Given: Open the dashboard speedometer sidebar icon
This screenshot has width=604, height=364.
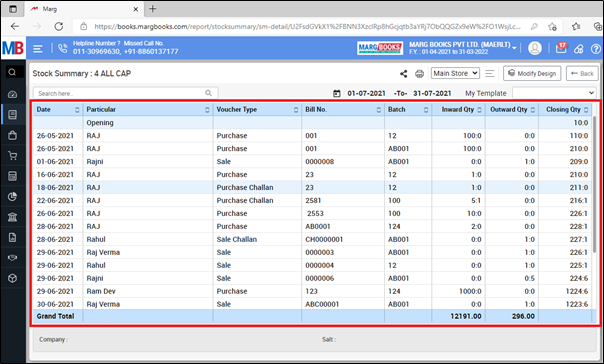Looking at the screenshot, I should 12,94.
